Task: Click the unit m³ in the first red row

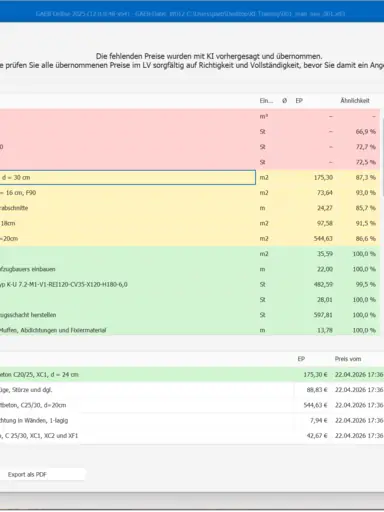Action: (x=264, y=116)
